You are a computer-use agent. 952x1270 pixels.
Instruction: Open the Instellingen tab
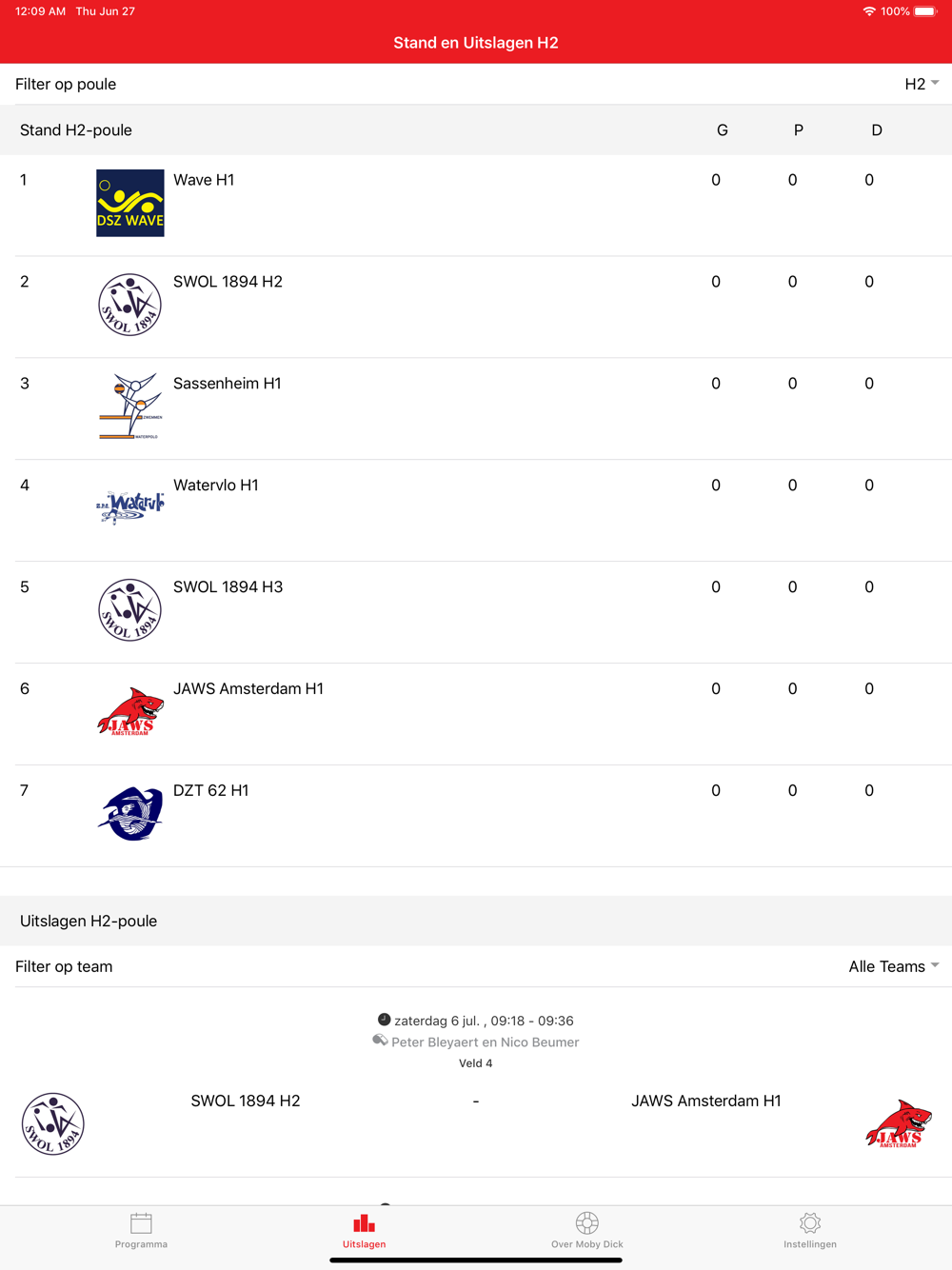click(x=810, y=1231)
